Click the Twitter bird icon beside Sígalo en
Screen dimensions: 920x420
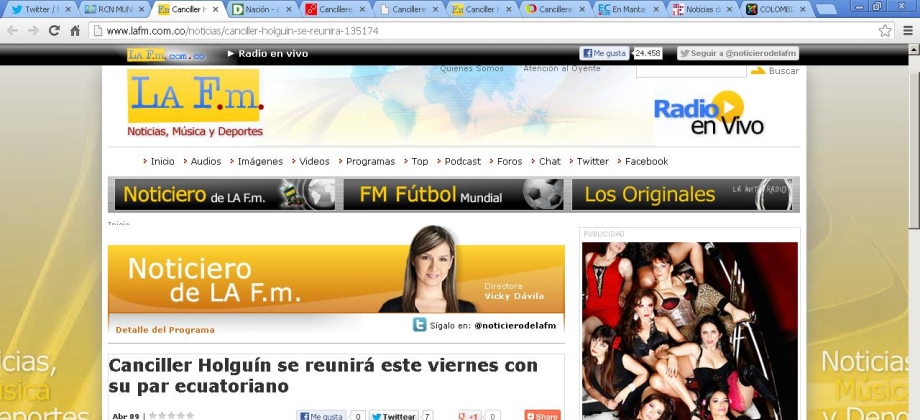pyautogui.click(x=420, y=324)
